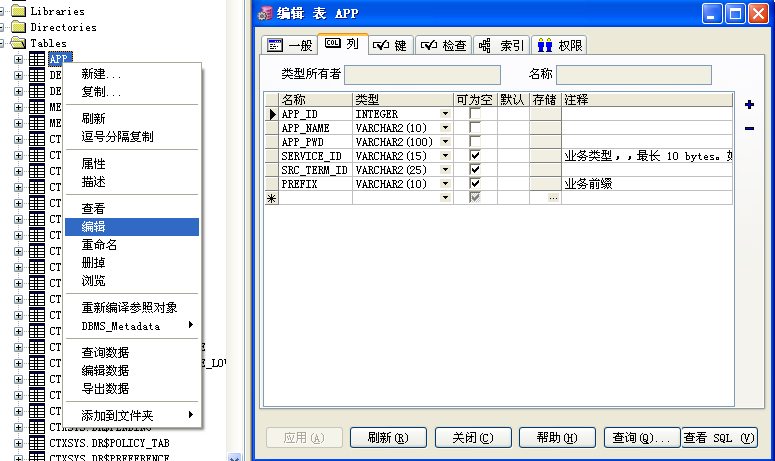Choose 重命名 from context menu
The image size is (775, 461).
(132, 245)
